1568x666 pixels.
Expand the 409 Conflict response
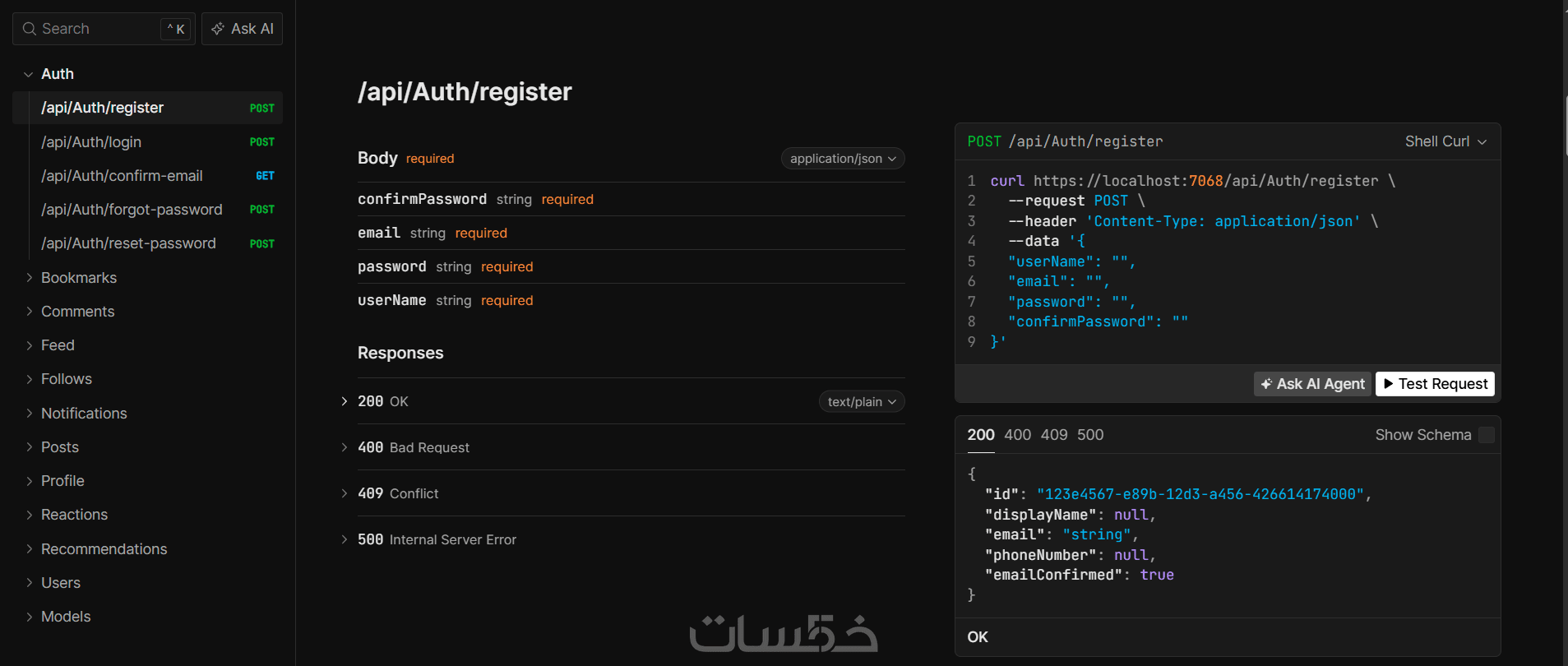(x=345, y=493)
